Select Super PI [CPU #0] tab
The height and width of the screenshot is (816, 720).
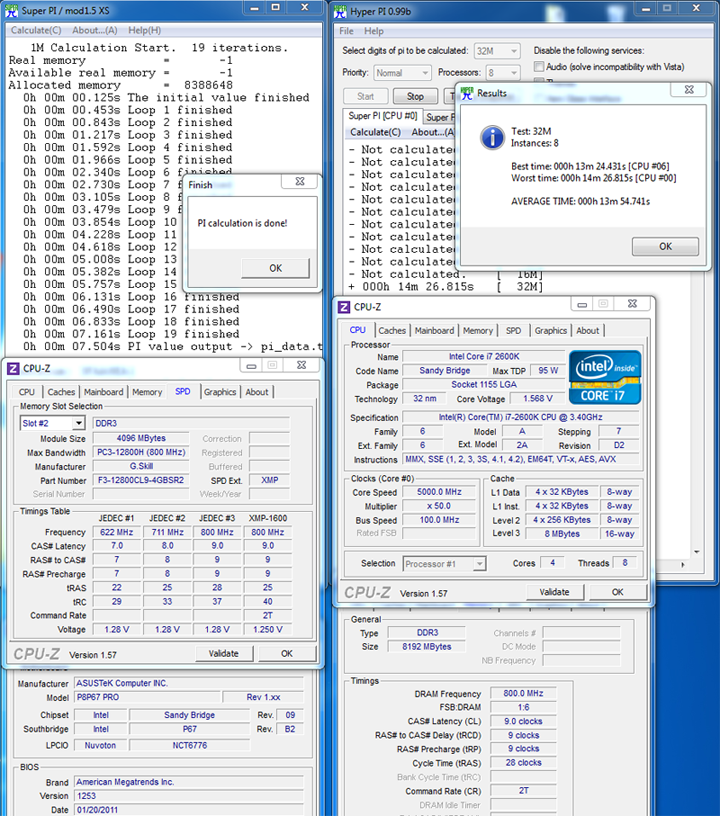click(x=383, y=116)
